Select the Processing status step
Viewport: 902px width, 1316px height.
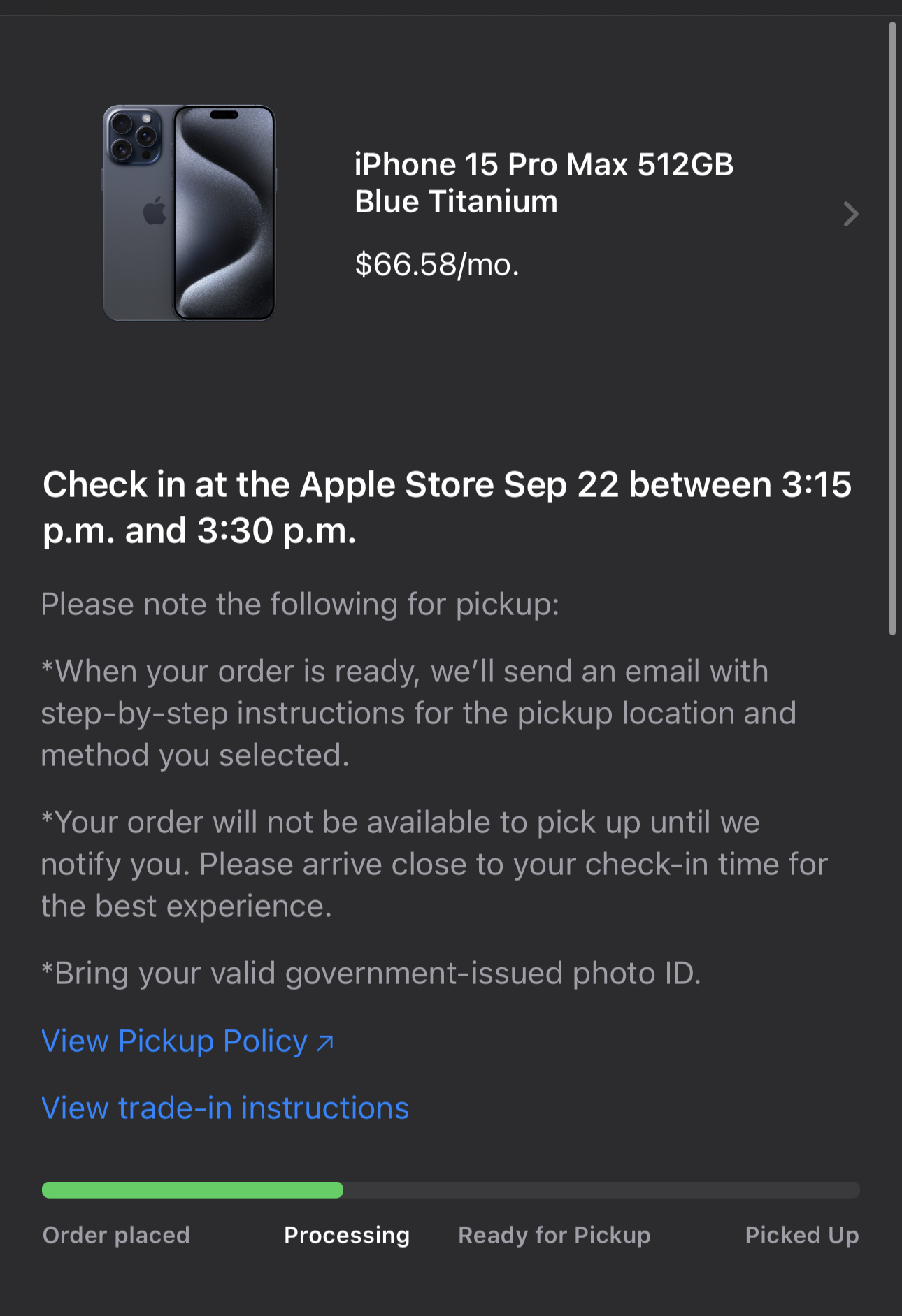click(x=347, y=1236)
